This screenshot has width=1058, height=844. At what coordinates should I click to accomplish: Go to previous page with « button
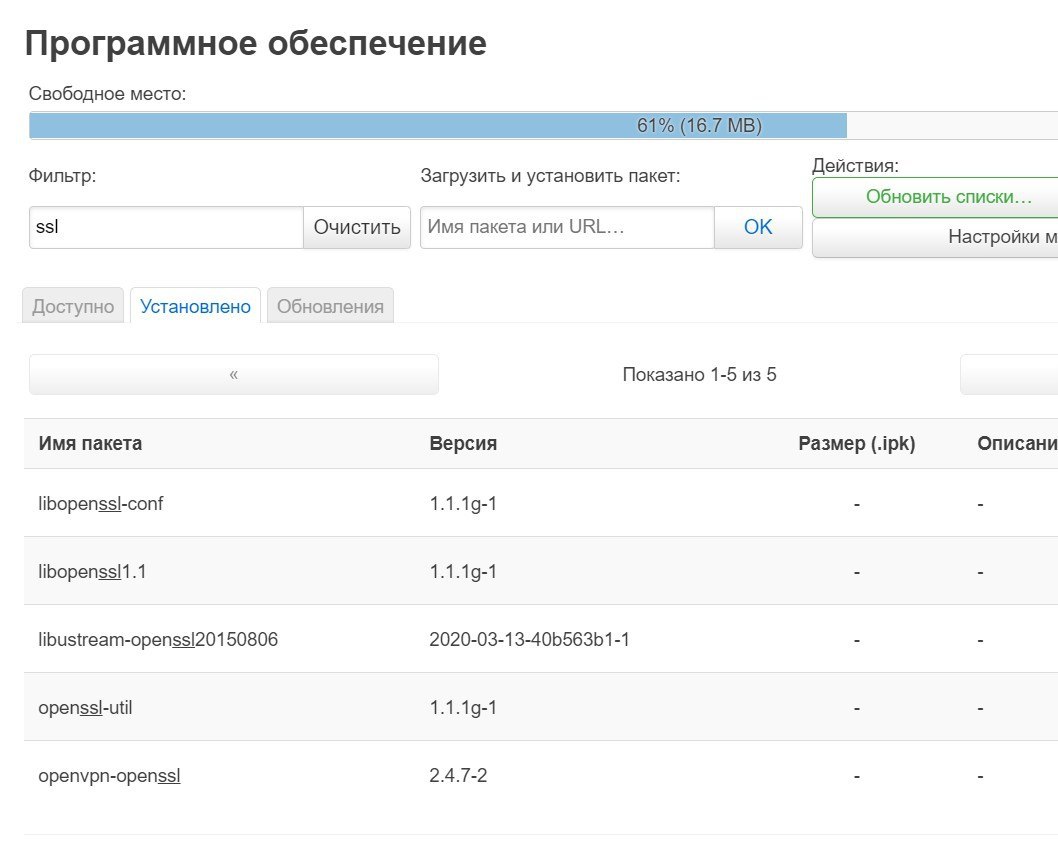pyautogui.click(x=233, y=374)
